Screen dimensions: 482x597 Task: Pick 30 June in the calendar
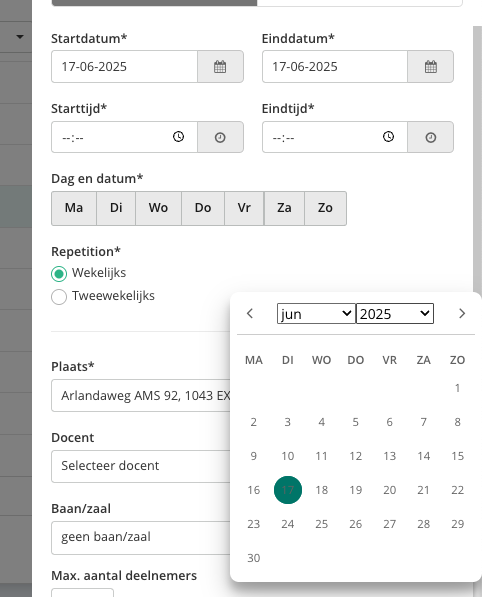[x=254, y=558]
